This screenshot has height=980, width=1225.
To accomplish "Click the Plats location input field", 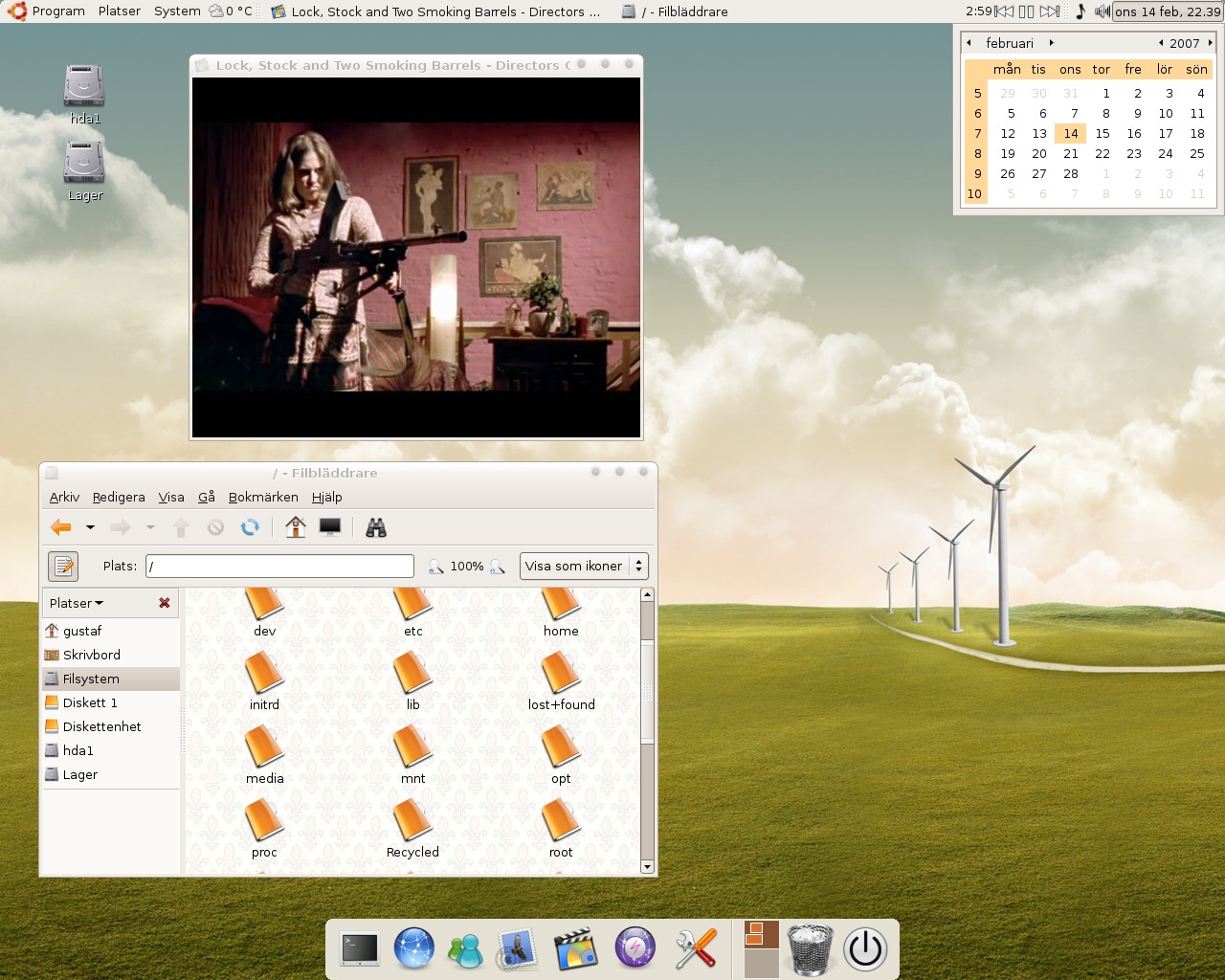I will click(x=279, y=567).
